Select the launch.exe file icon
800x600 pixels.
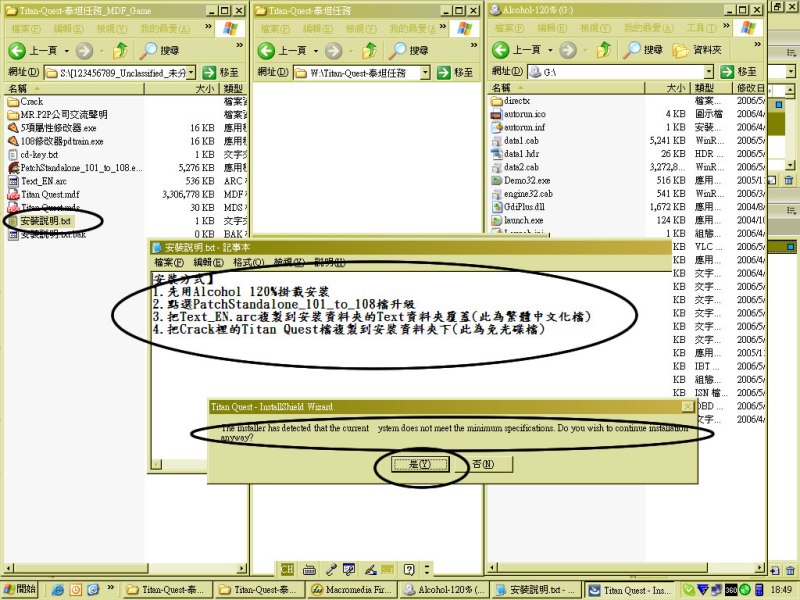496,220
